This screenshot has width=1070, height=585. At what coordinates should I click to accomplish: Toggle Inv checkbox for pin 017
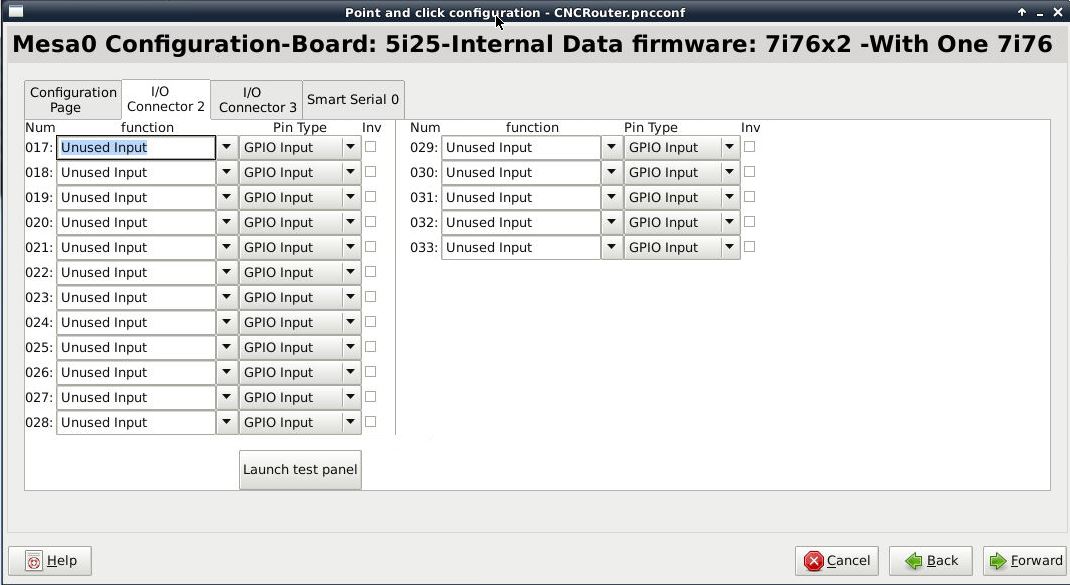tap(371, 147)
